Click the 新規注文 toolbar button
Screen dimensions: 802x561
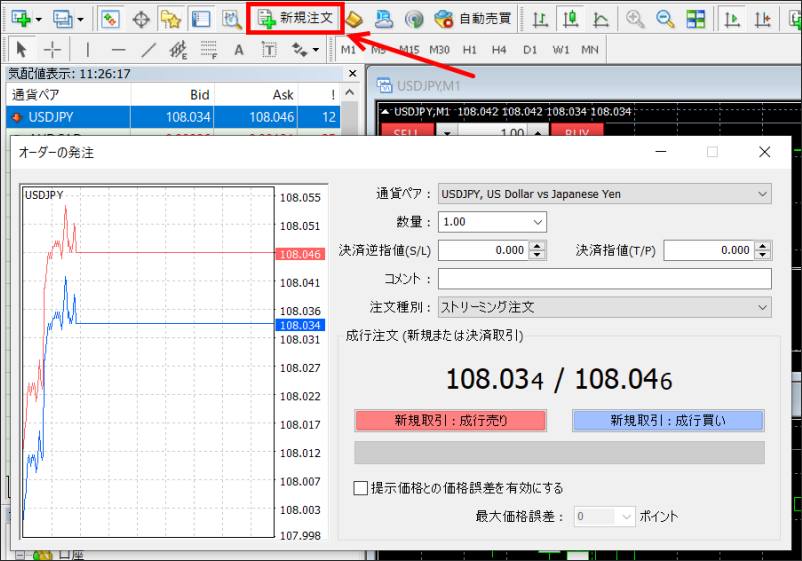(x=295, y=18)
